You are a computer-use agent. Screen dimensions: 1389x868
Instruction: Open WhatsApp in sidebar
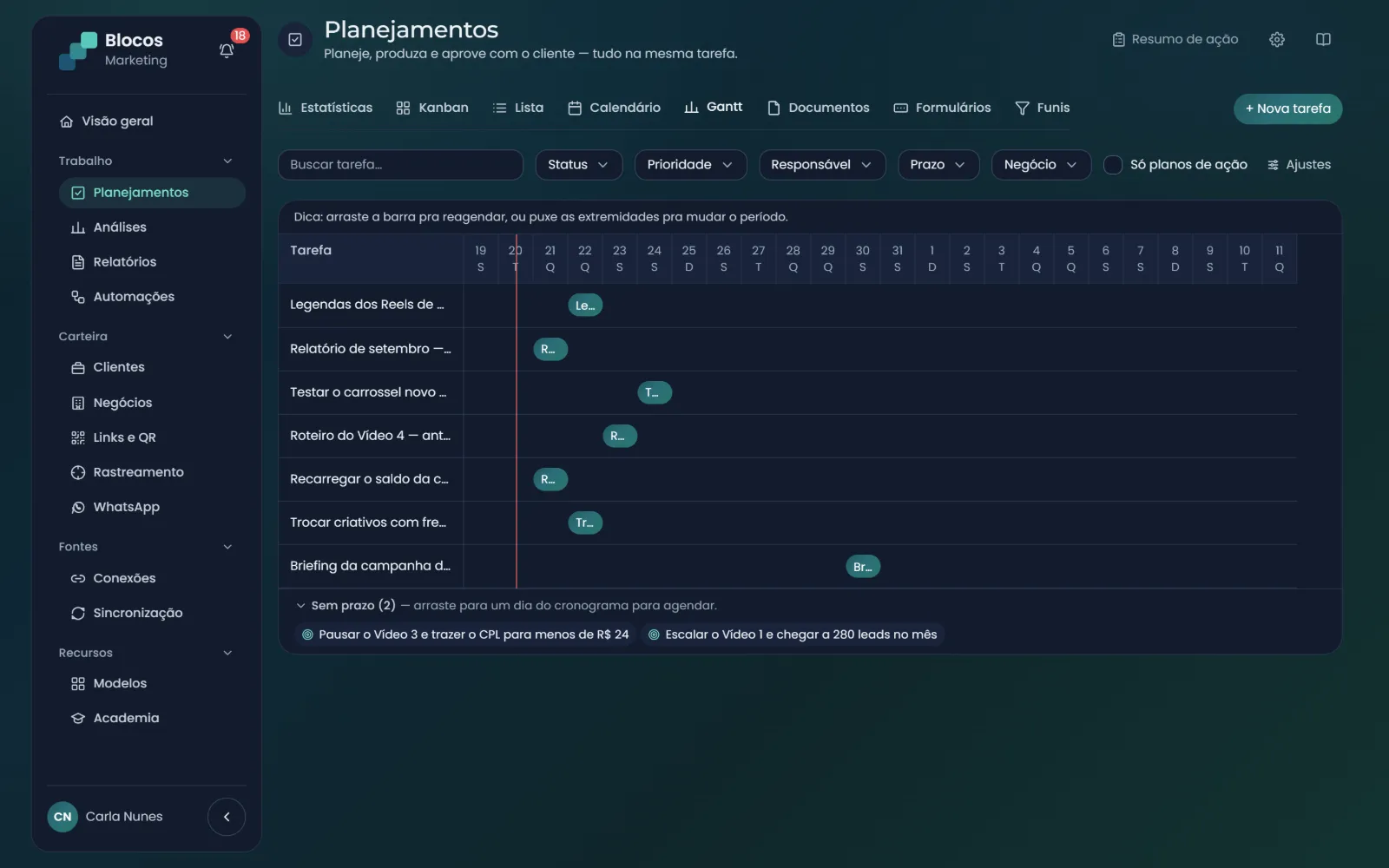click(x=152, y=507)
